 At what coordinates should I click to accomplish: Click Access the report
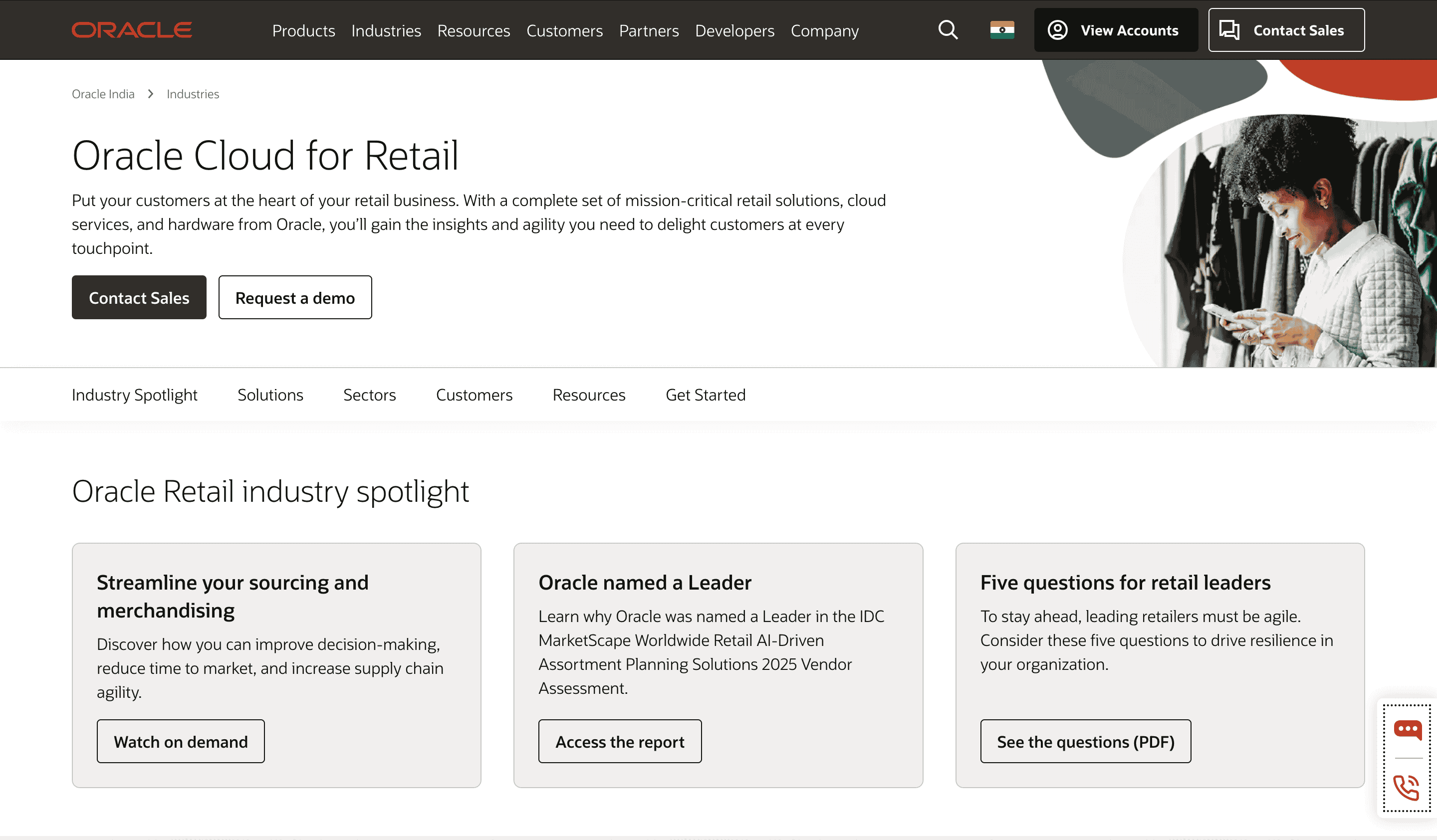[619, 741]
